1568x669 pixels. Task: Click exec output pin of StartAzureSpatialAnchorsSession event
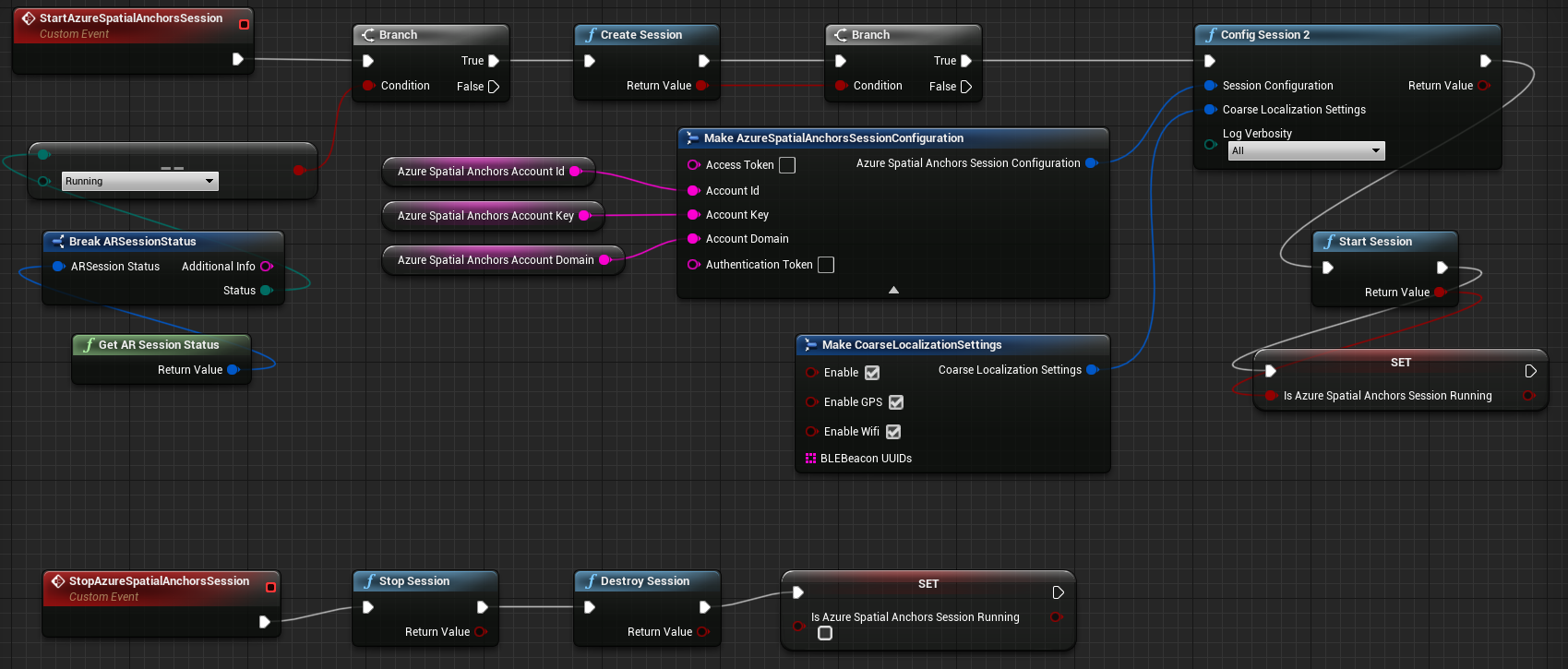pyautogui.click(x=237, y=59)
